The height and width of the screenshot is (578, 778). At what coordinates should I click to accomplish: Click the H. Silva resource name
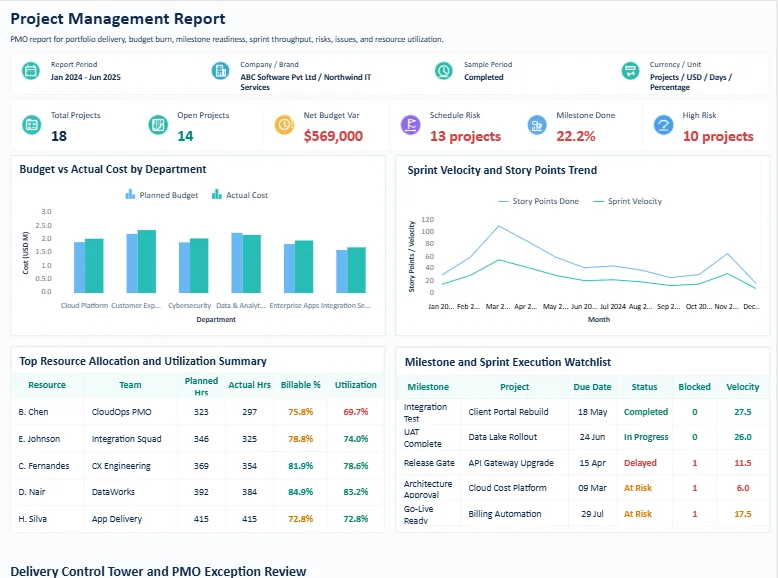coord(32,519)
